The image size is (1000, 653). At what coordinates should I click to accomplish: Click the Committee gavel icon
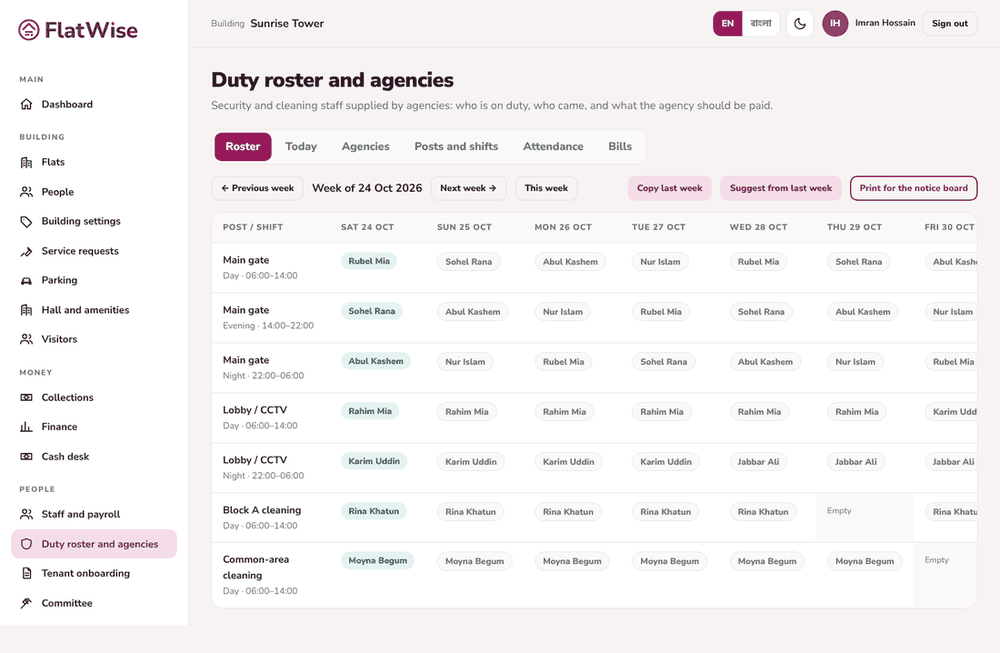(x=26, y=603)
